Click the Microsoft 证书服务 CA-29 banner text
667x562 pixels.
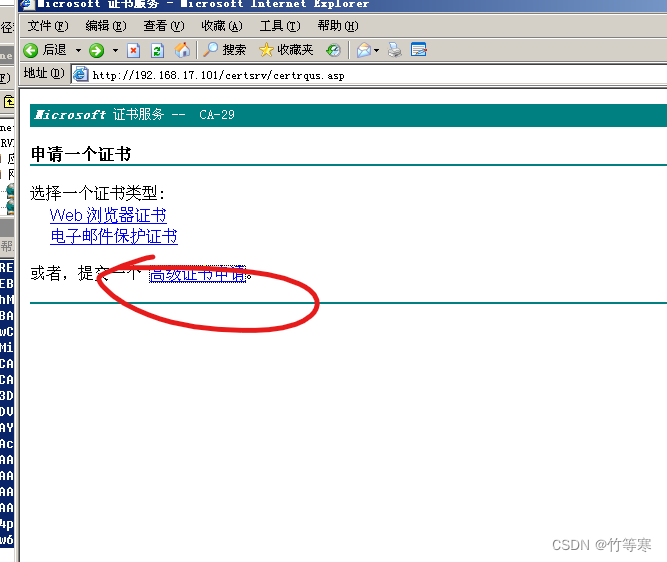coord(134,115)
